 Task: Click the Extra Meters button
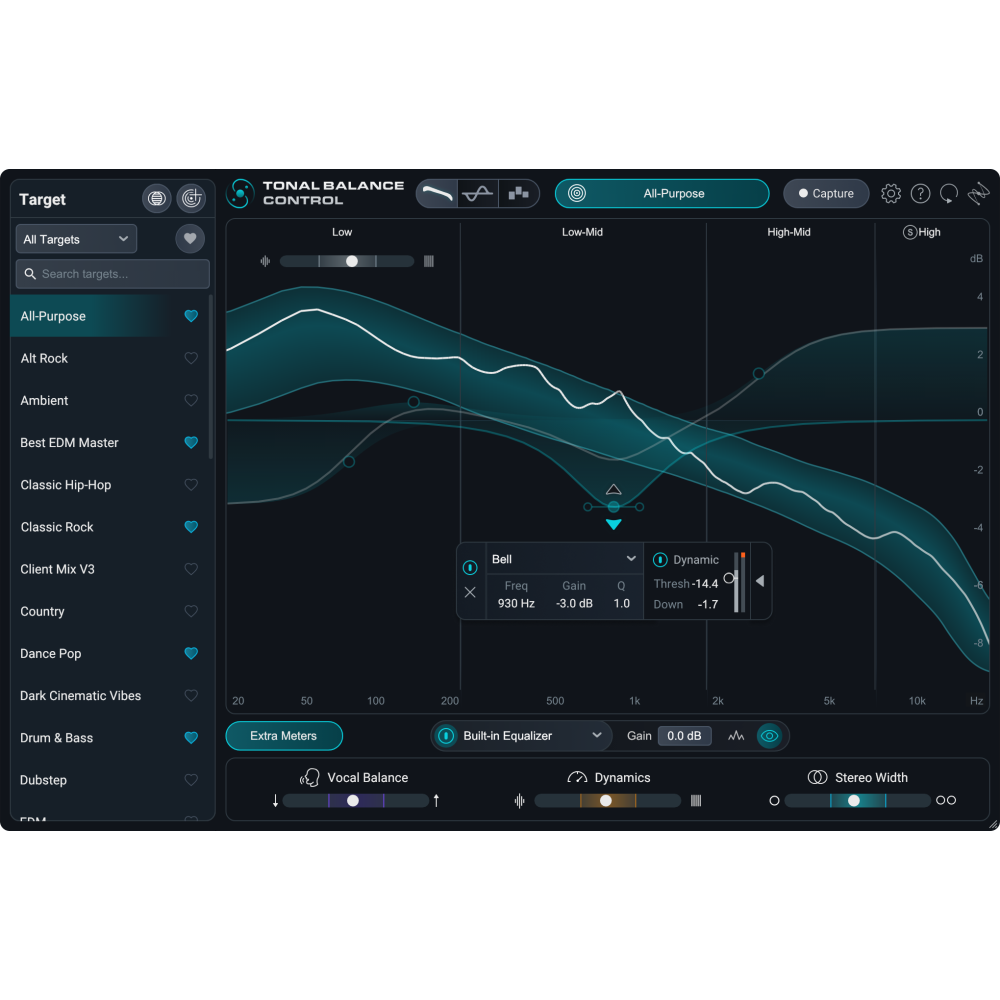[283, 735]
